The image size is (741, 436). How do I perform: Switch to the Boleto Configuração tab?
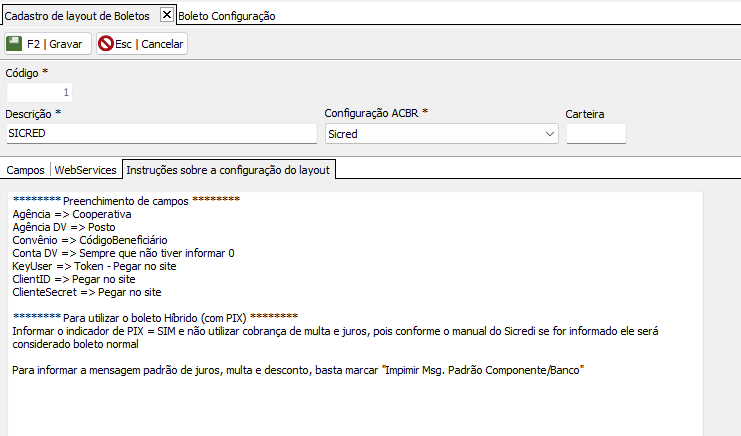[226, 16]
